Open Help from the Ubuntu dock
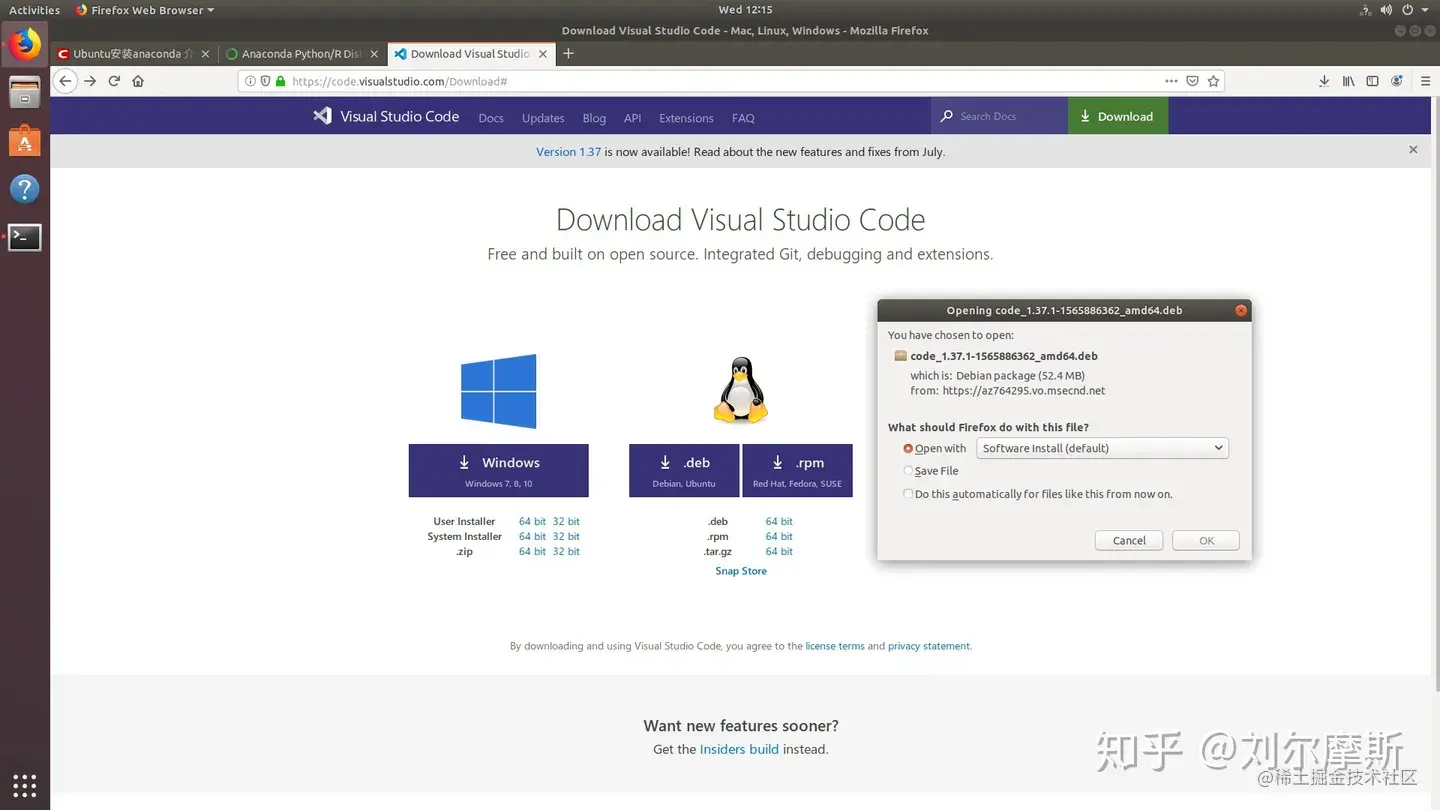1440x810 pixels. point(25,189)
